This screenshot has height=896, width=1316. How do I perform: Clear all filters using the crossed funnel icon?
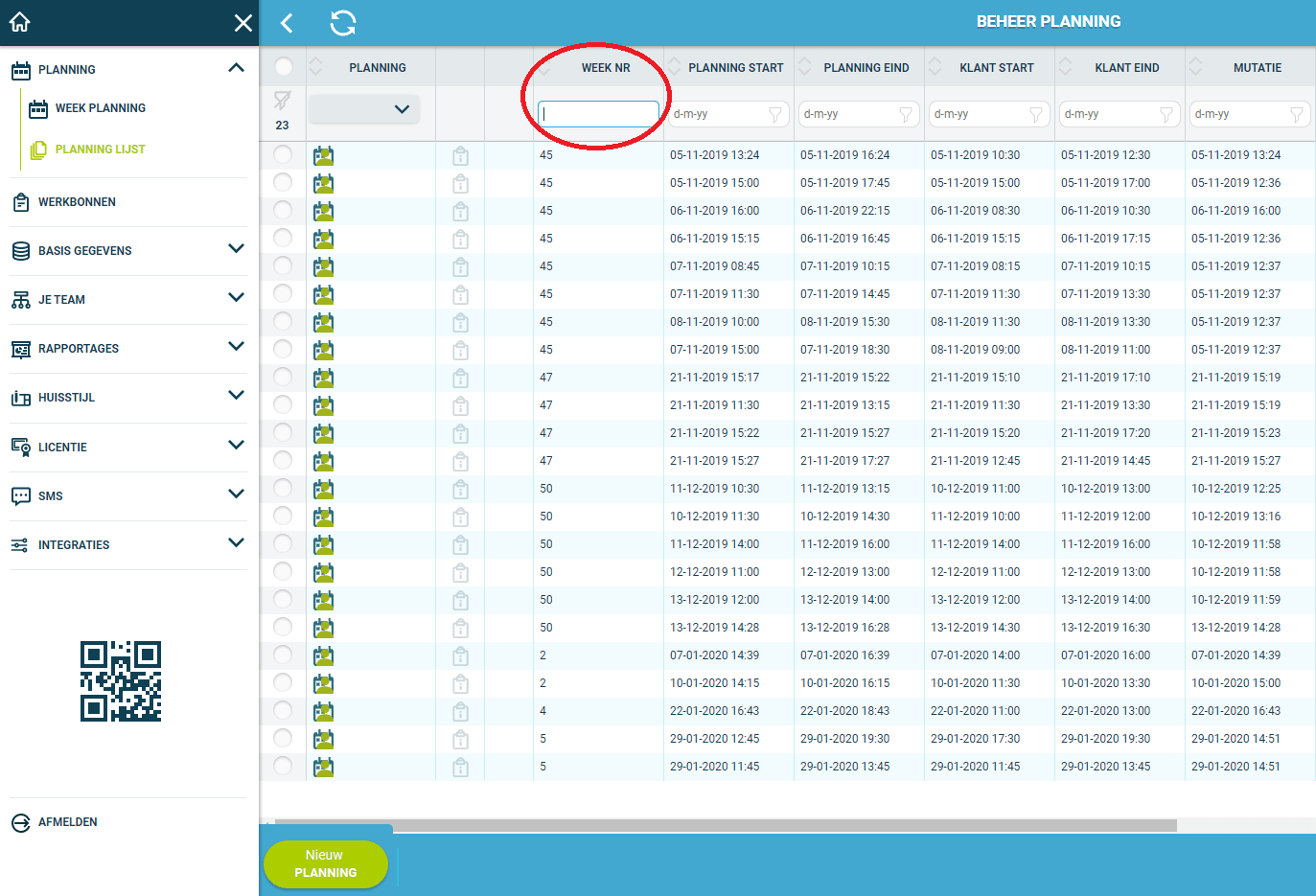[x=282, y=101]
